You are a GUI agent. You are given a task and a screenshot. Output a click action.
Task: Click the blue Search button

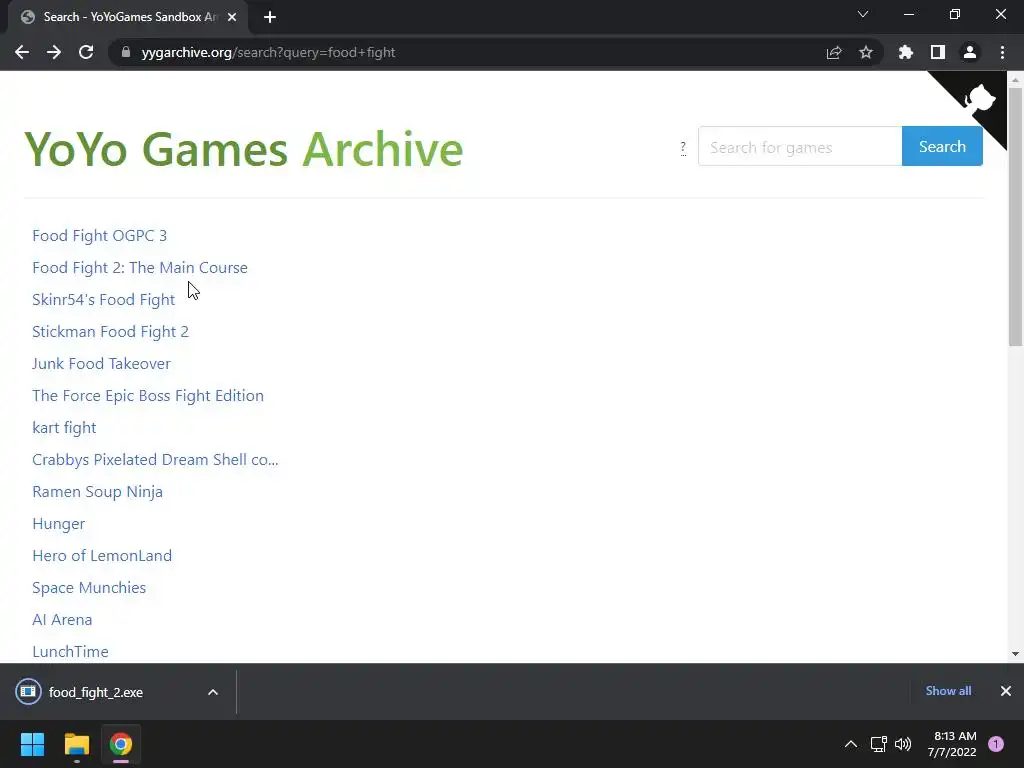(942, 146)
